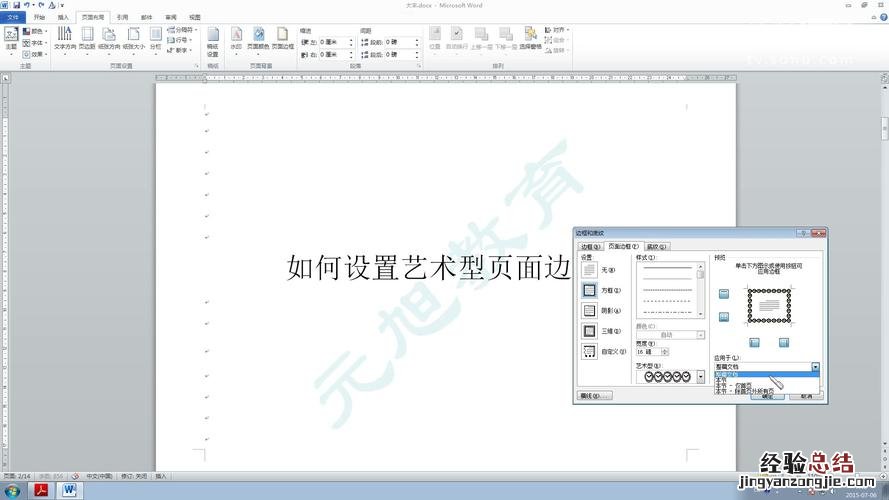The height and width of the screenshot is (500, 889).
Task: Open Paragraph dialog launcher
Action: (419, 66)
